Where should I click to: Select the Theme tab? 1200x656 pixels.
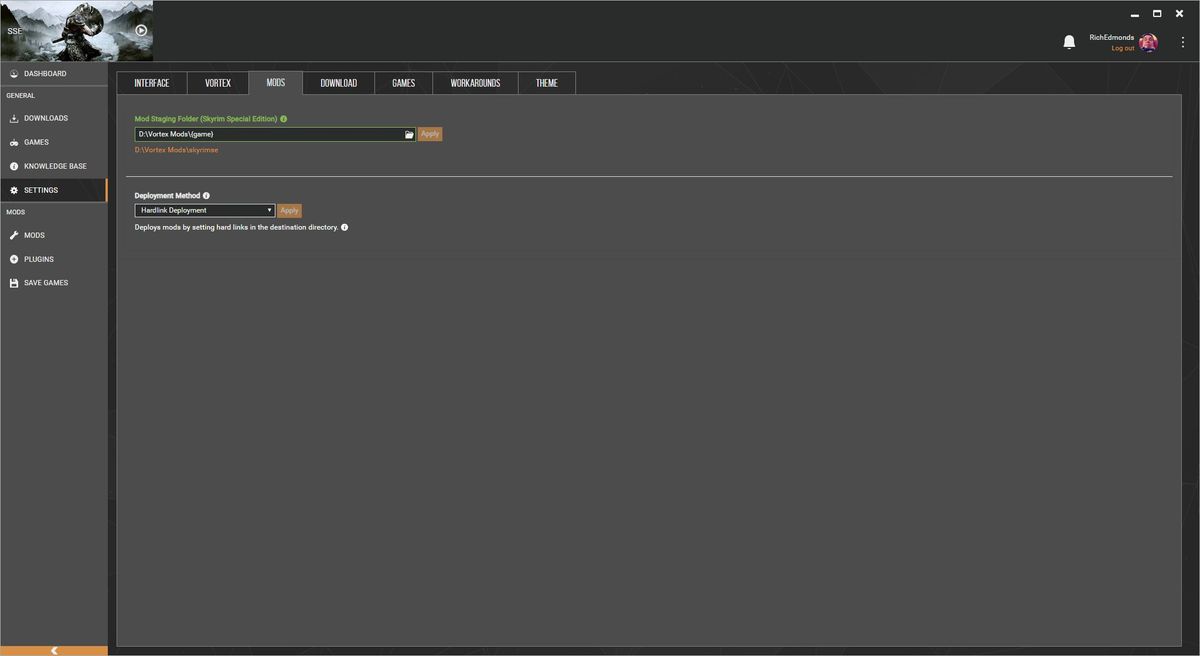(547, 83)
